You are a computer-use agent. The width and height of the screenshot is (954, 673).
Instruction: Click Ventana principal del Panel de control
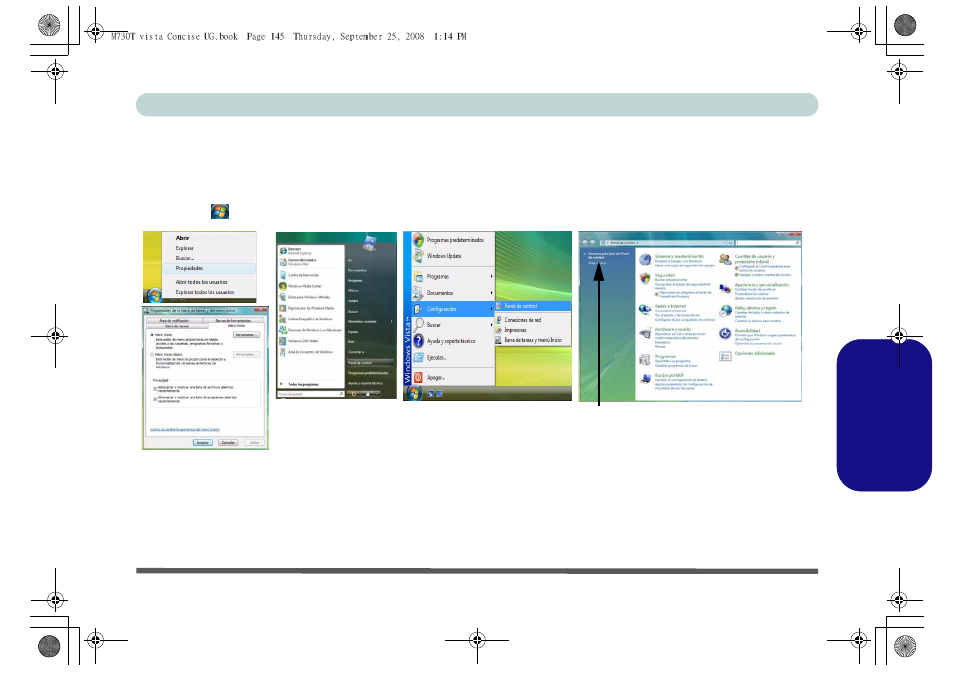tap(608, 256)
